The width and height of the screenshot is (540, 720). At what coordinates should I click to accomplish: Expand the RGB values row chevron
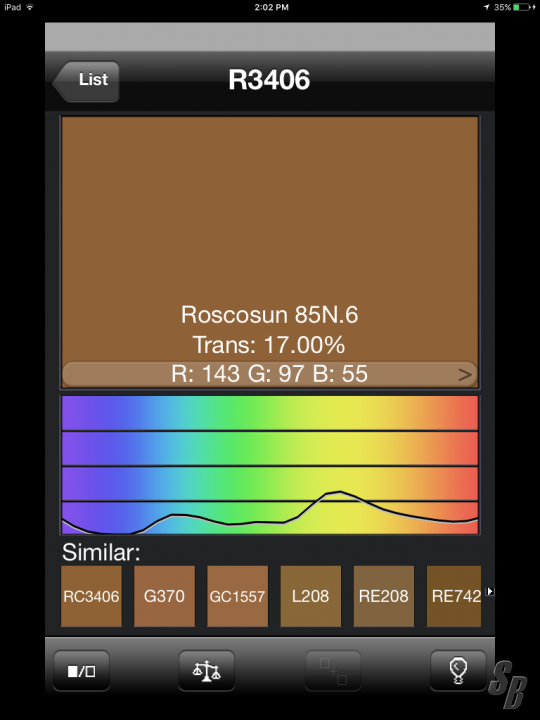(465, 375)
